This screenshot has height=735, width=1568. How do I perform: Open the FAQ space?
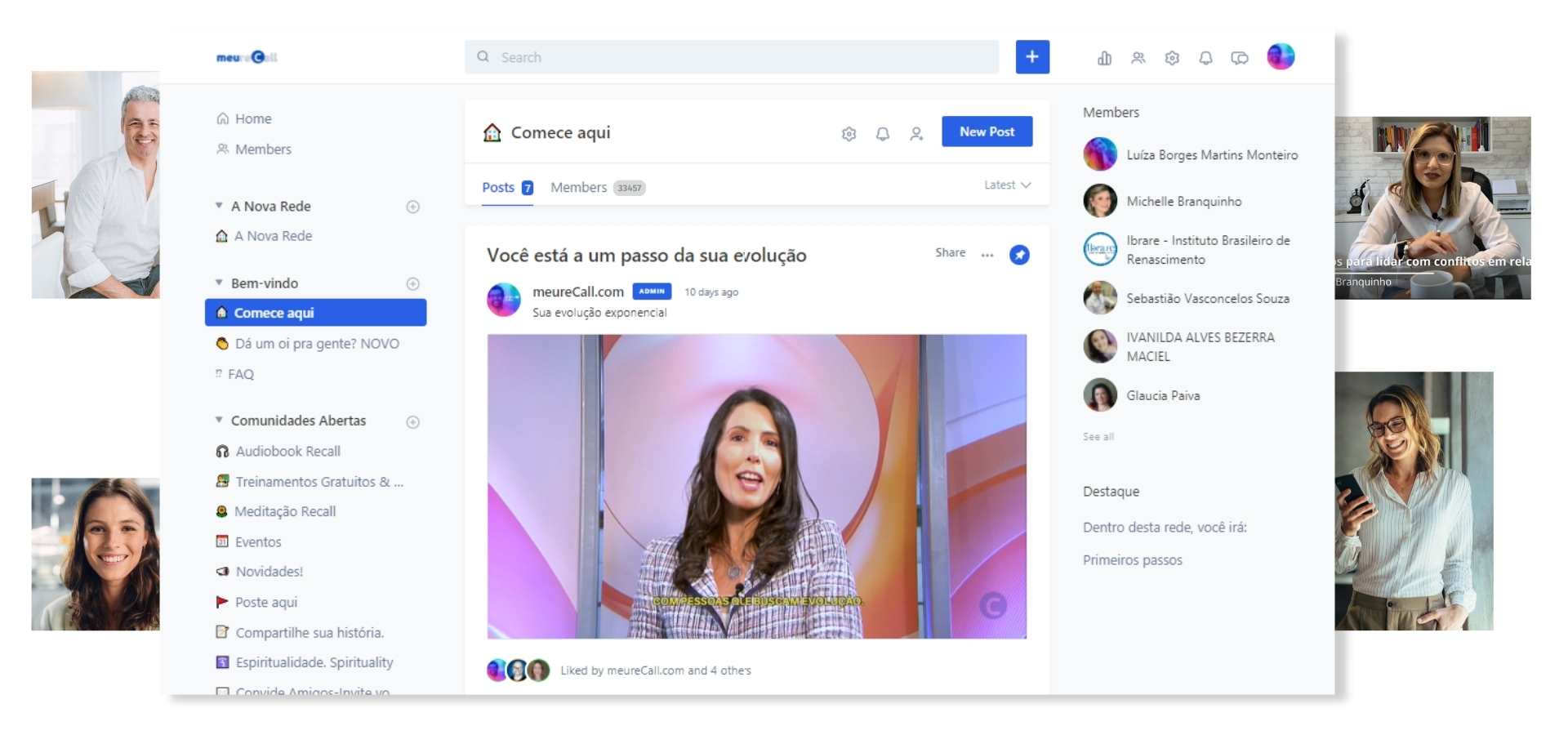(x=234, y=374)
